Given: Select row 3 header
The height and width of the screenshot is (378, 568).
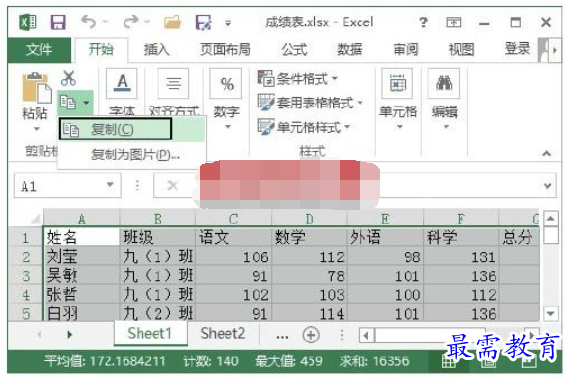Looking at the screenshot, I should pyautogui.click(x=25, y=276).
